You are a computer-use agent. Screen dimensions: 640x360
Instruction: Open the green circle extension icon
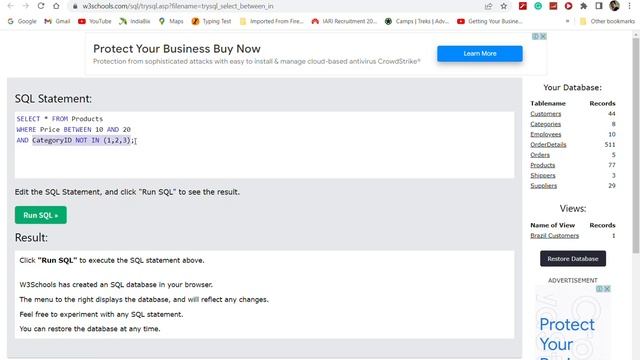(x=538, y=6)
